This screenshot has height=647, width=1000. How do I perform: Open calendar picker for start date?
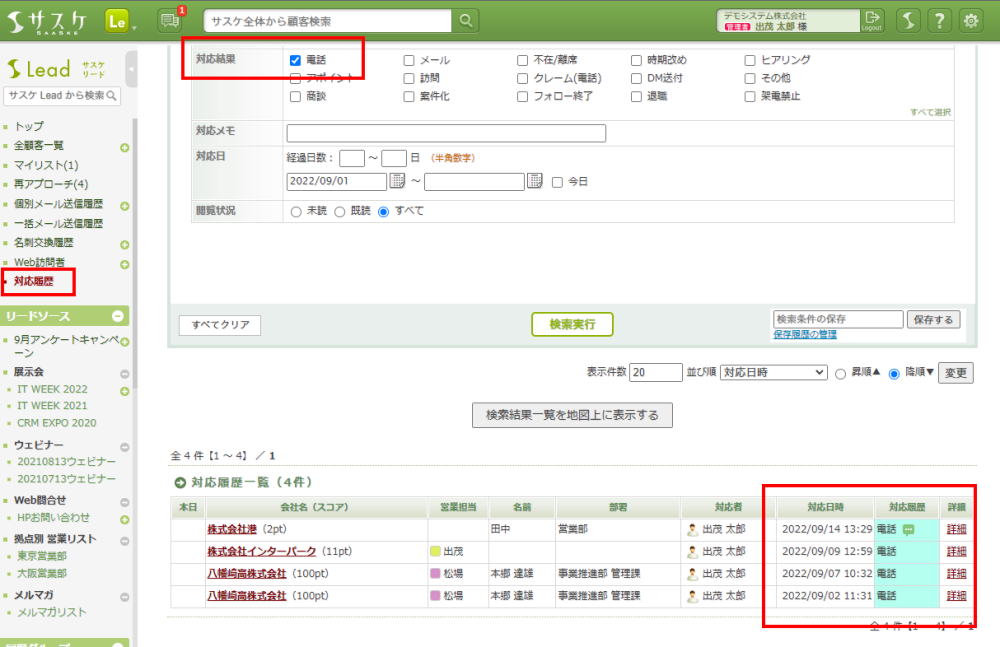397,181
